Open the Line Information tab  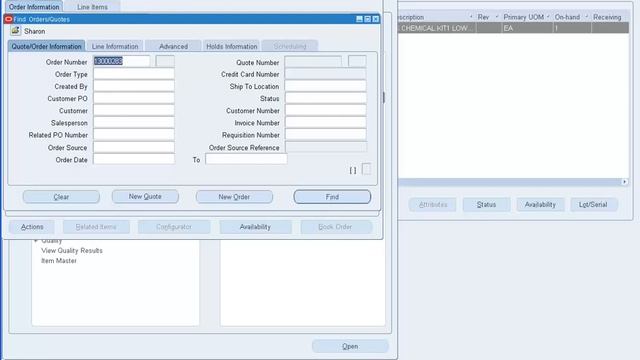coord(115,46)
